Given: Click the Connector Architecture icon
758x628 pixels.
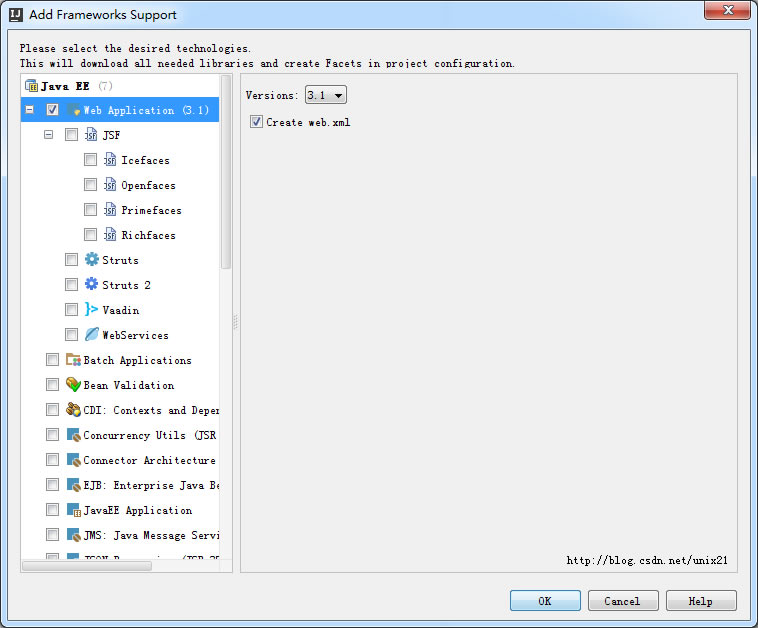Looking at the screenshot, I should [x=73, y=460].
